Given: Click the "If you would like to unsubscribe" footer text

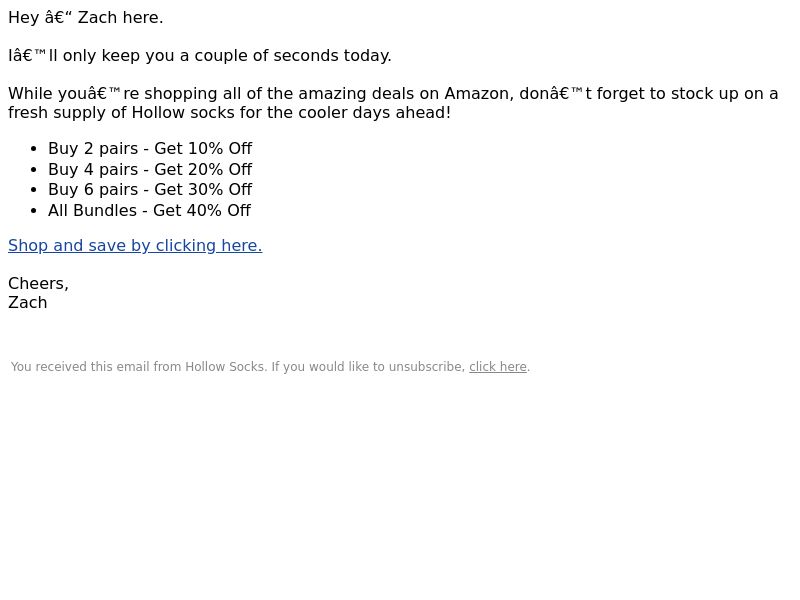Looking at the screenshot, I should pyautogui.click(x=368, y=367).
